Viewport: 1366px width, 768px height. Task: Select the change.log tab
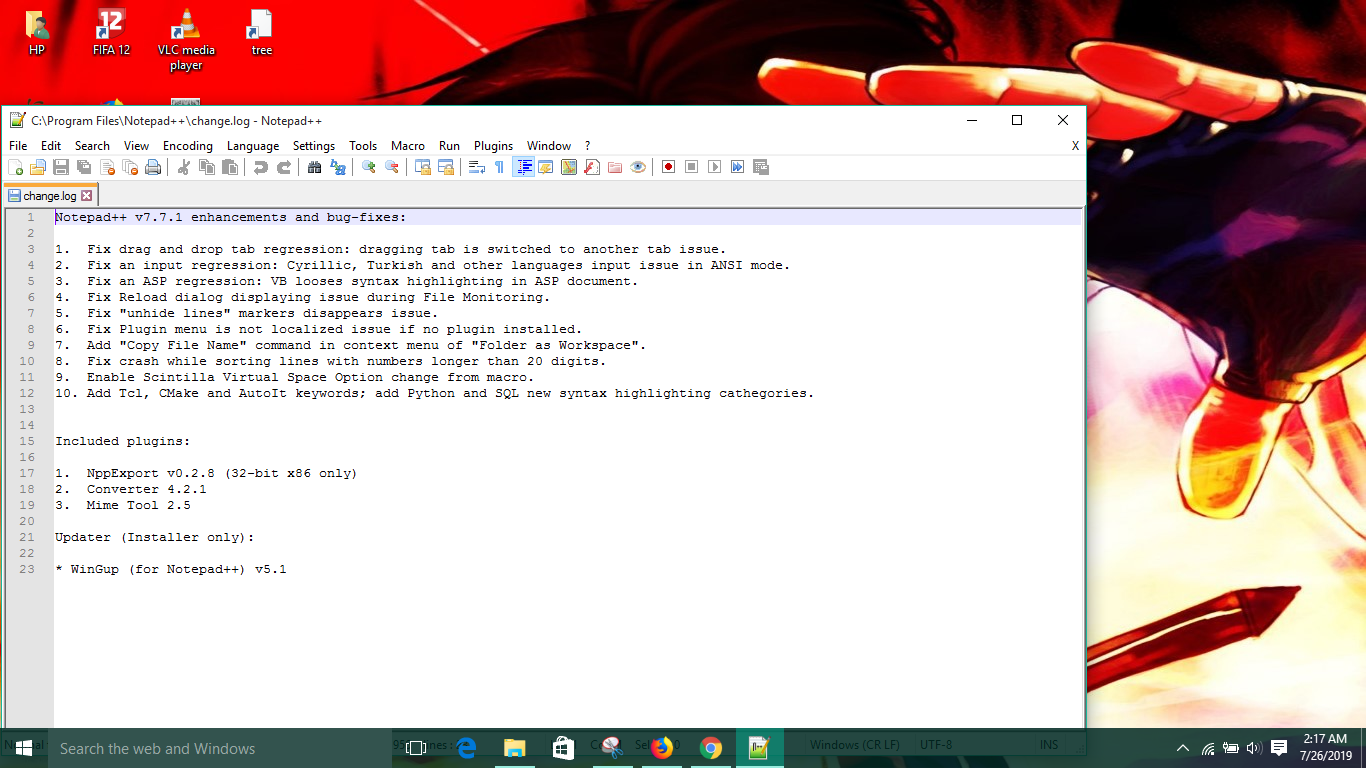50,196
